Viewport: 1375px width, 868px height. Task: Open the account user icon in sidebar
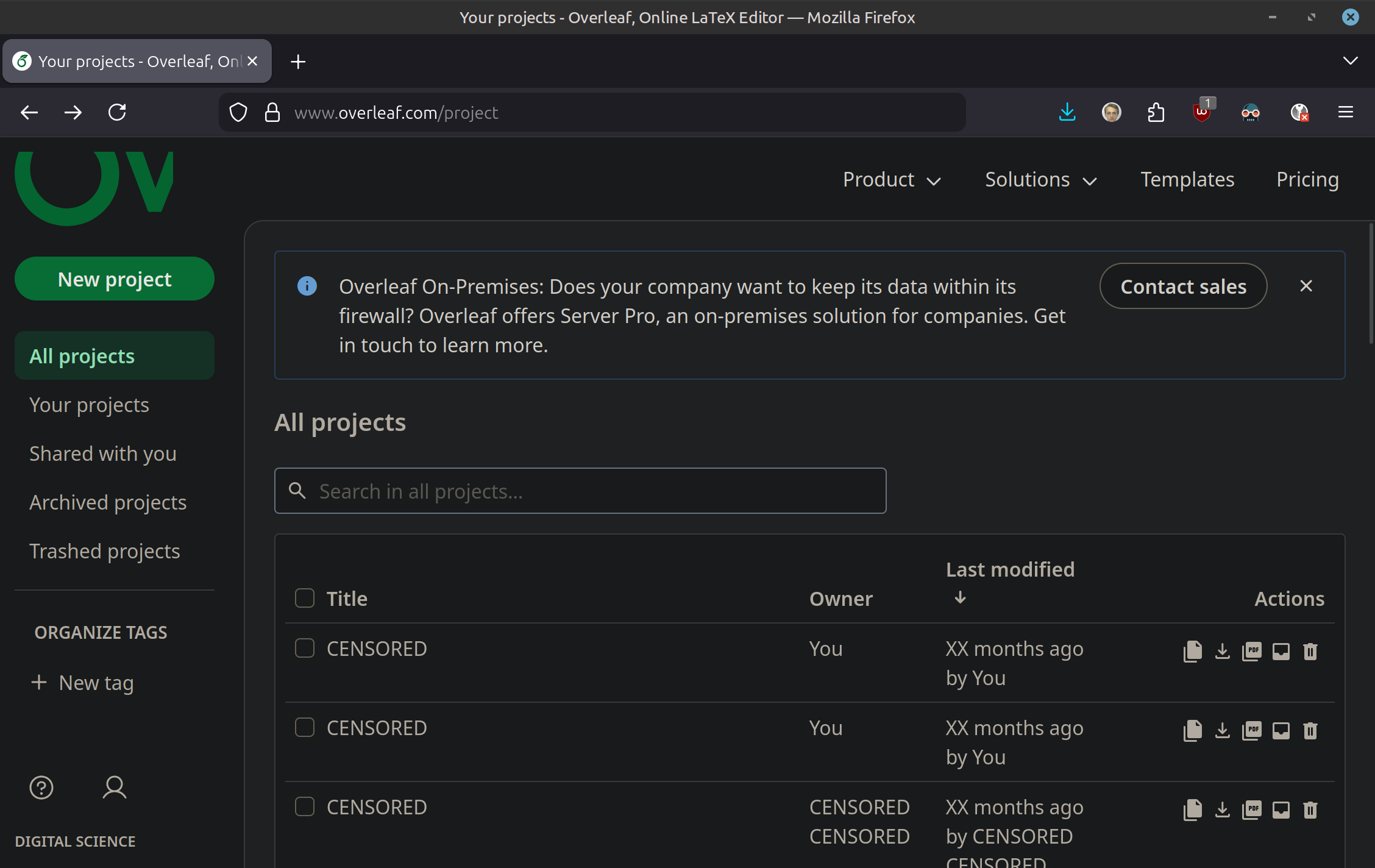point(114,788)
